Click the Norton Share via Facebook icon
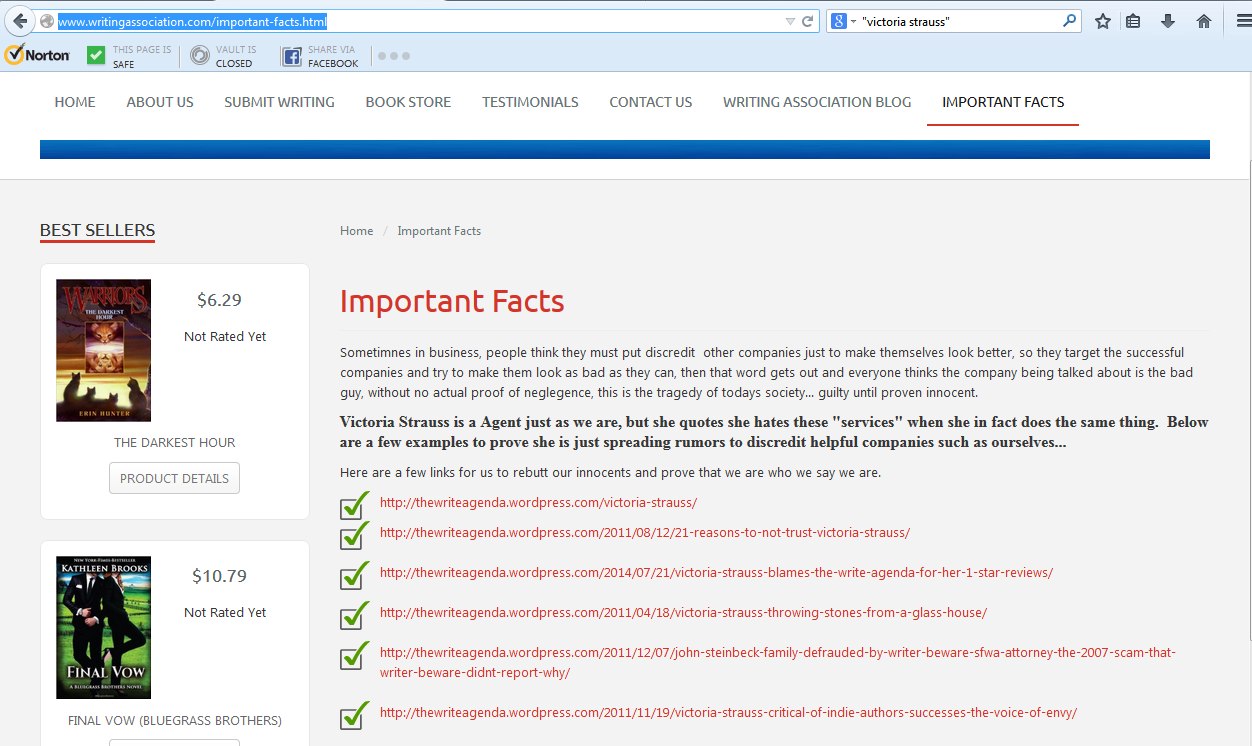The width and height of the screenshot is (1252, 746). click(291, 56)
